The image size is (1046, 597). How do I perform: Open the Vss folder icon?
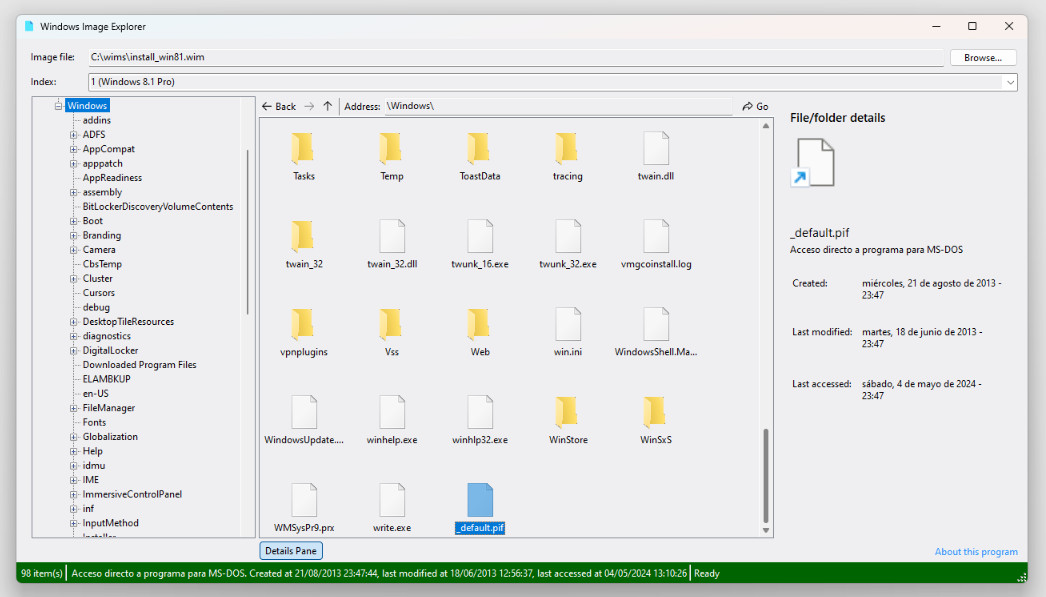click(x=391, y=324)
